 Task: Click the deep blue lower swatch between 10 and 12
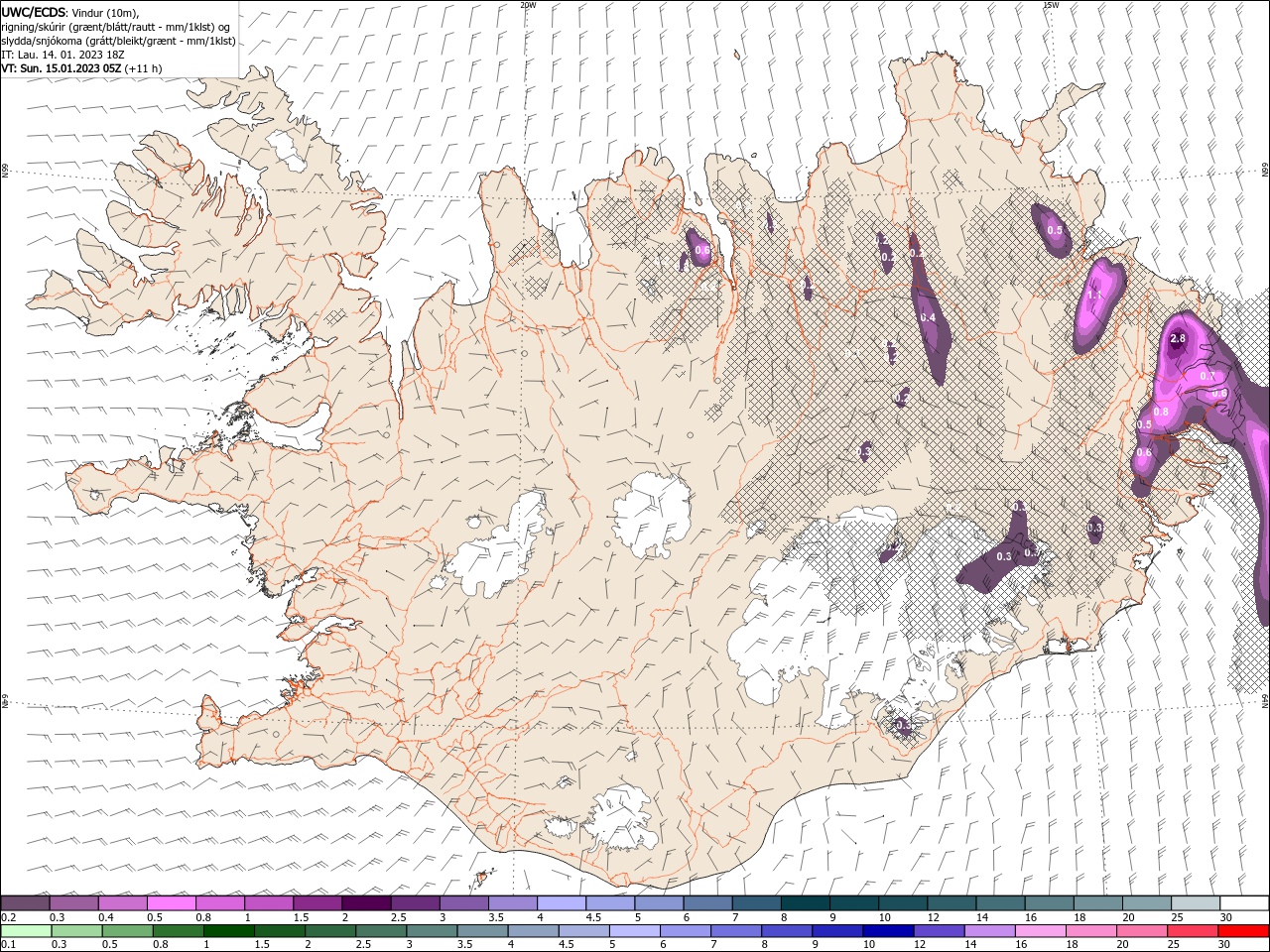tap(888, 931)
